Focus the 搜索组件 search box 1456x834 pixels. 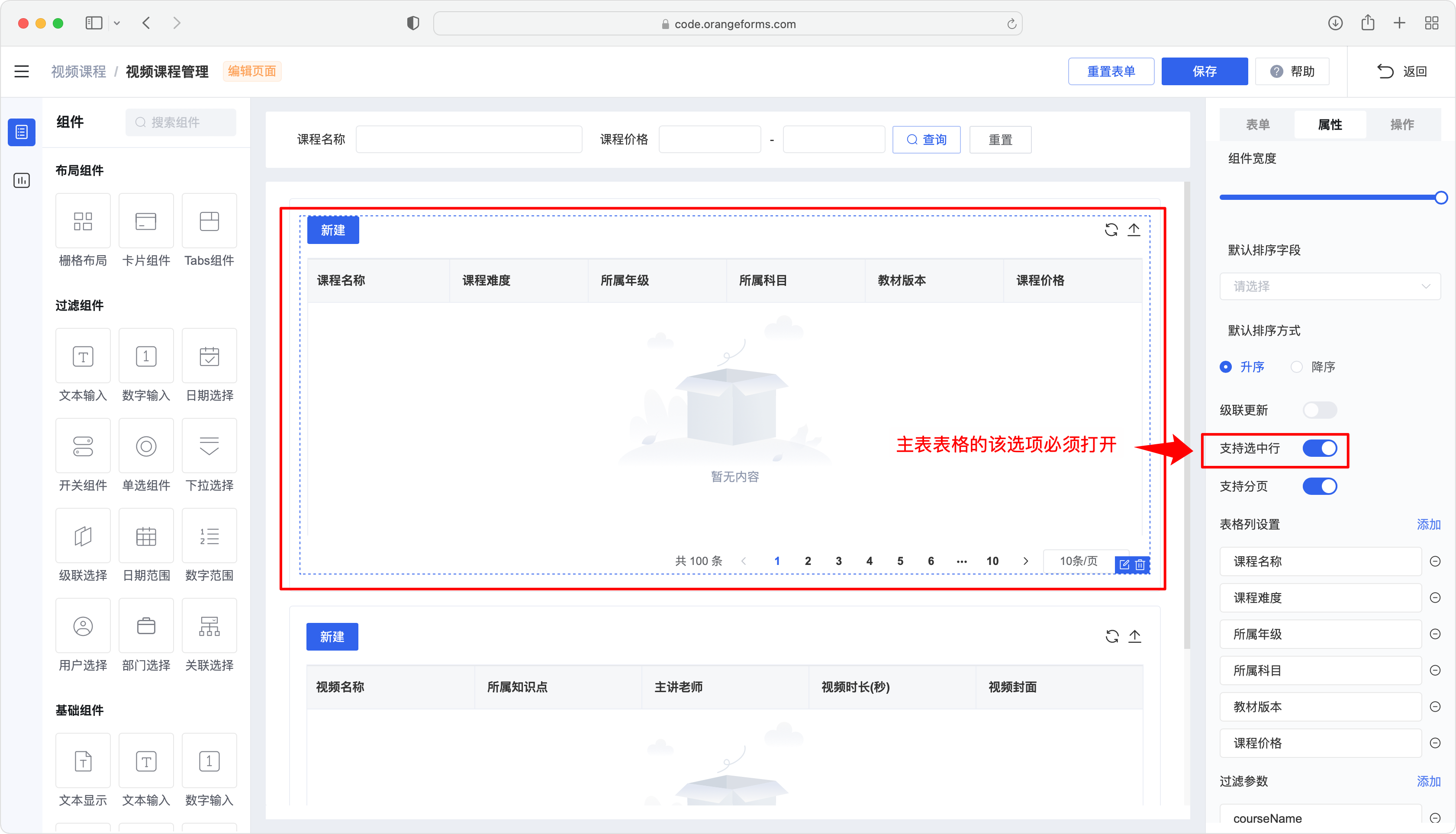pyautogui.click(x=180, y=122)
